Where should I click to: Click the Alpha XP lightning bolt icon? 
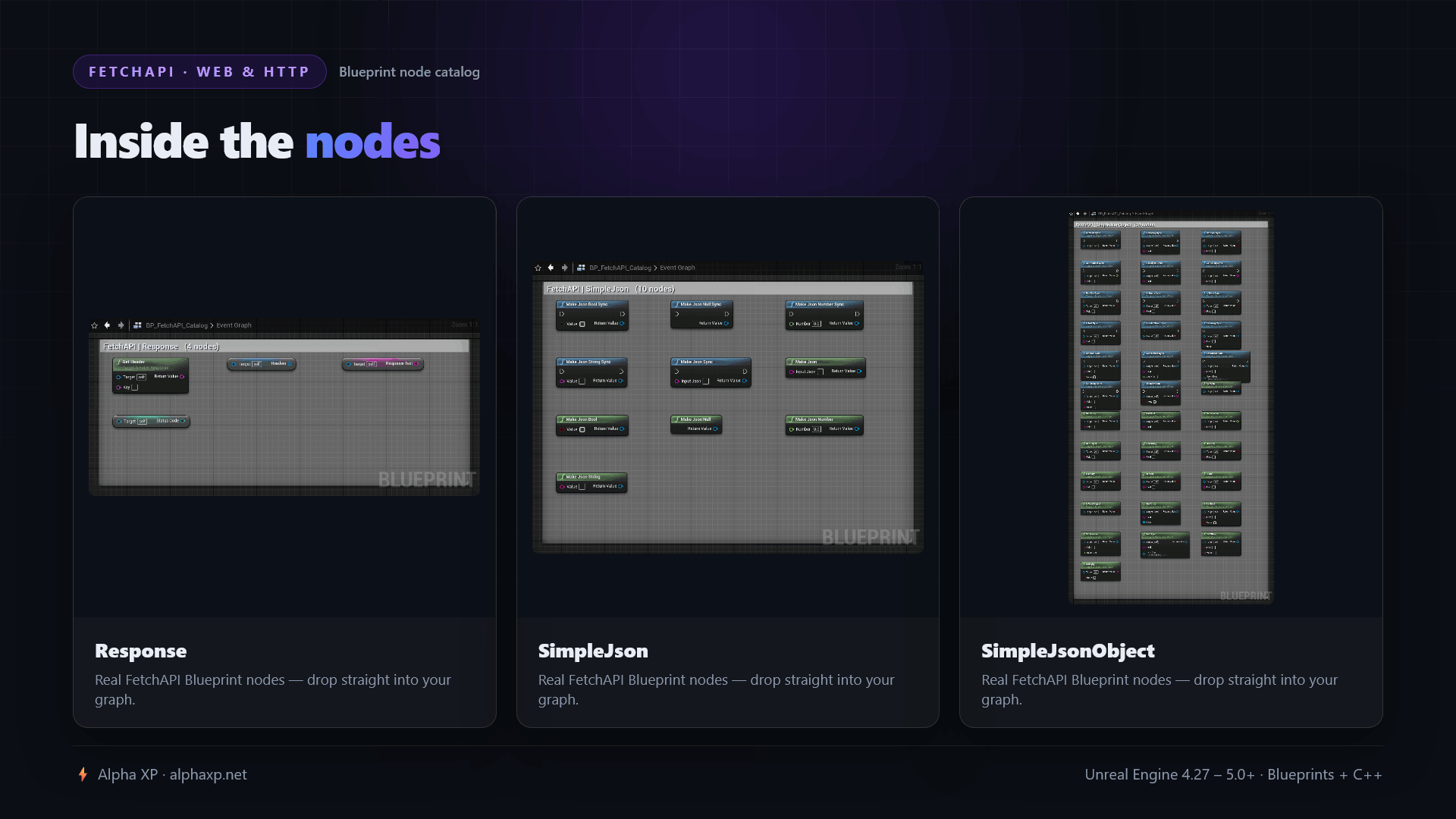coord(83,774)
